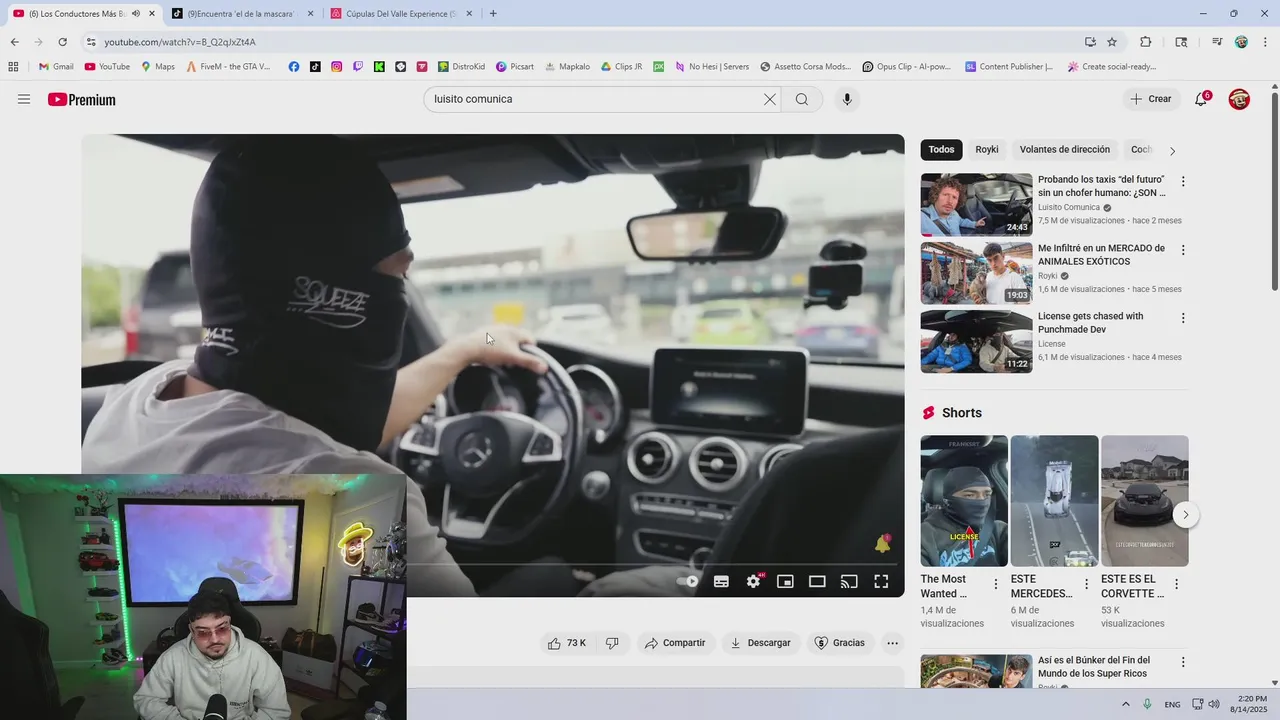Cast the video to a TV
1280x720 pixels.
pyautogui.click(x=849, y=581)
